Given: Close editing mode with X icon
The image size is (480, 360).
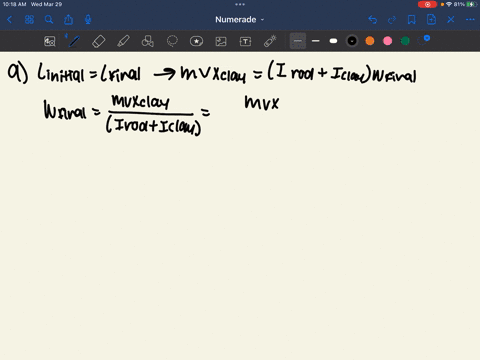Looking at the screenshot, I should click(x=451, y=20).
